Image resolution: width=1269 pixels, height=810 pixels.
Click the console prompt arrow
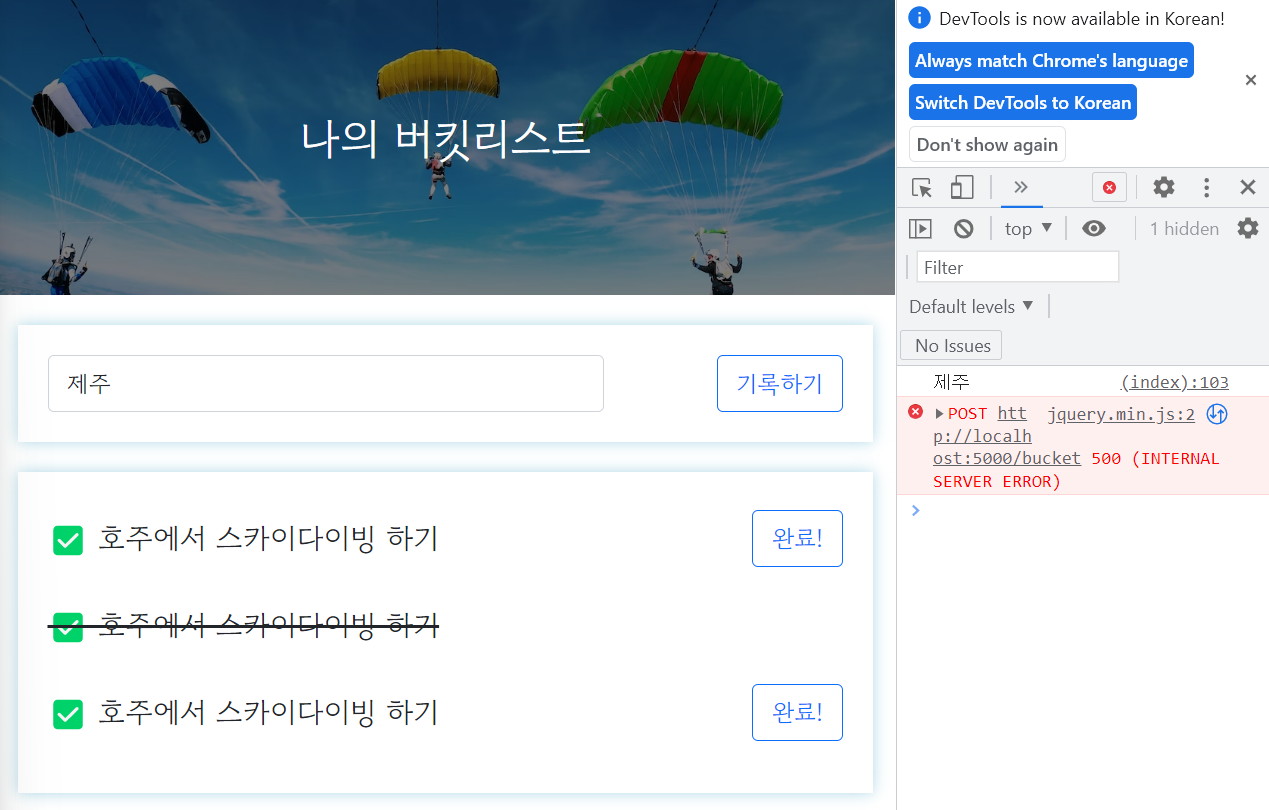point(914,510)
